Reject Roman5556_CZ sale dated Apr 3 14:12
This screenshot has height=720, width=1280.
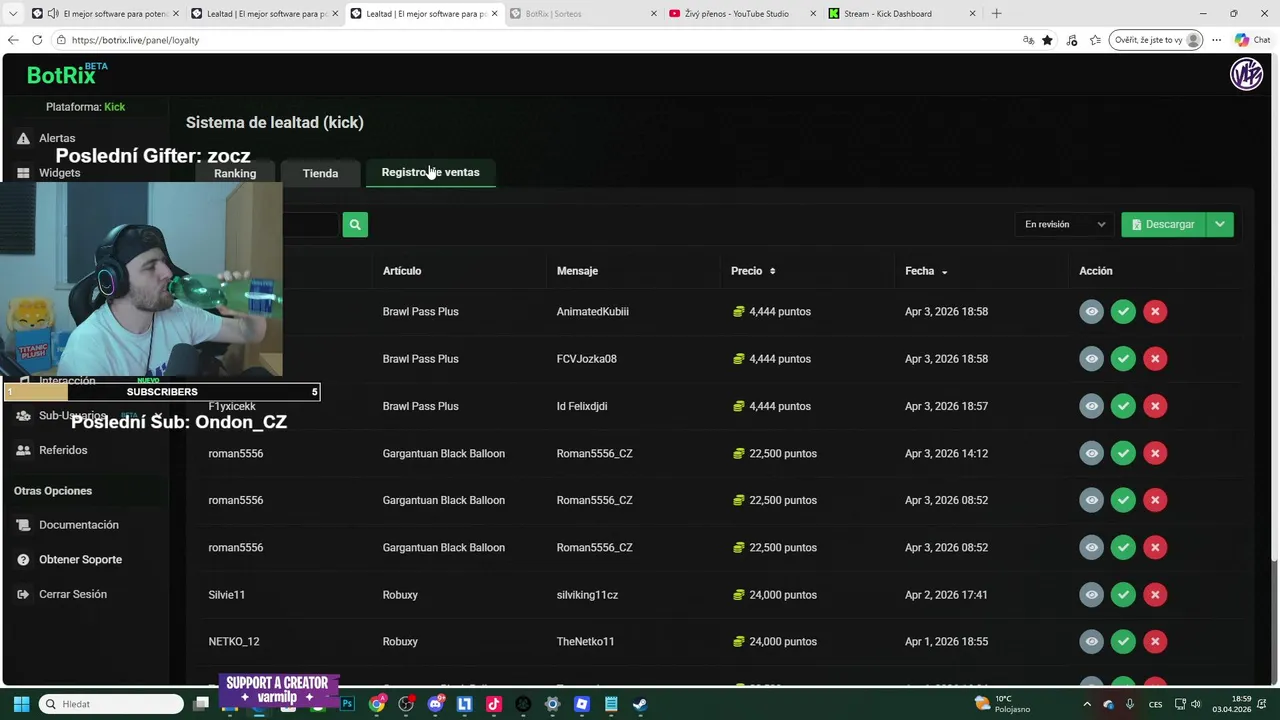click(1155, 453)
